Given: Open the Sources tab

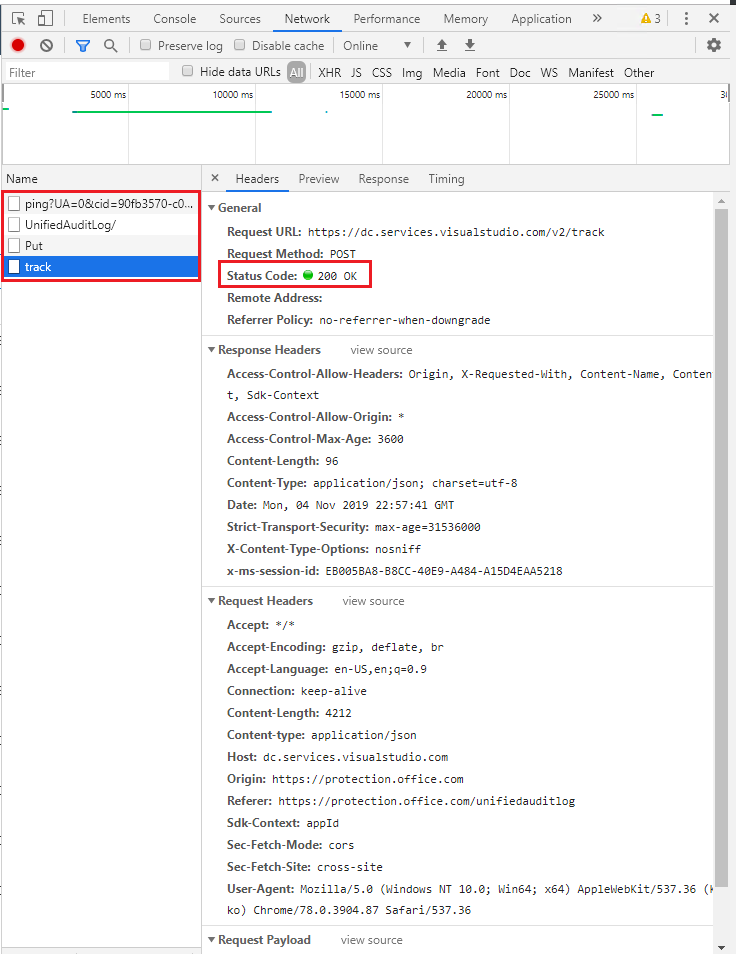Looking at the screenshot, I should coord(240,19).
